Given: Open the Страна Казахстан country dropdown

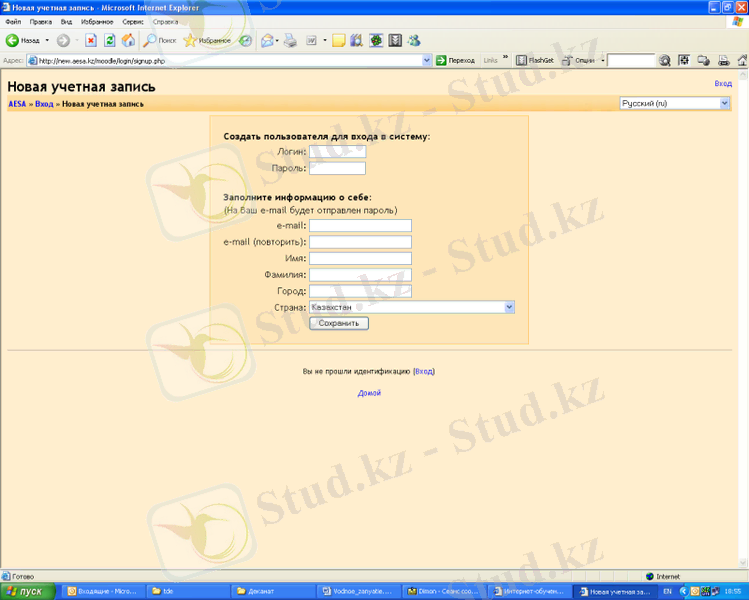Looking at the screenshot, I should (412, 307).
